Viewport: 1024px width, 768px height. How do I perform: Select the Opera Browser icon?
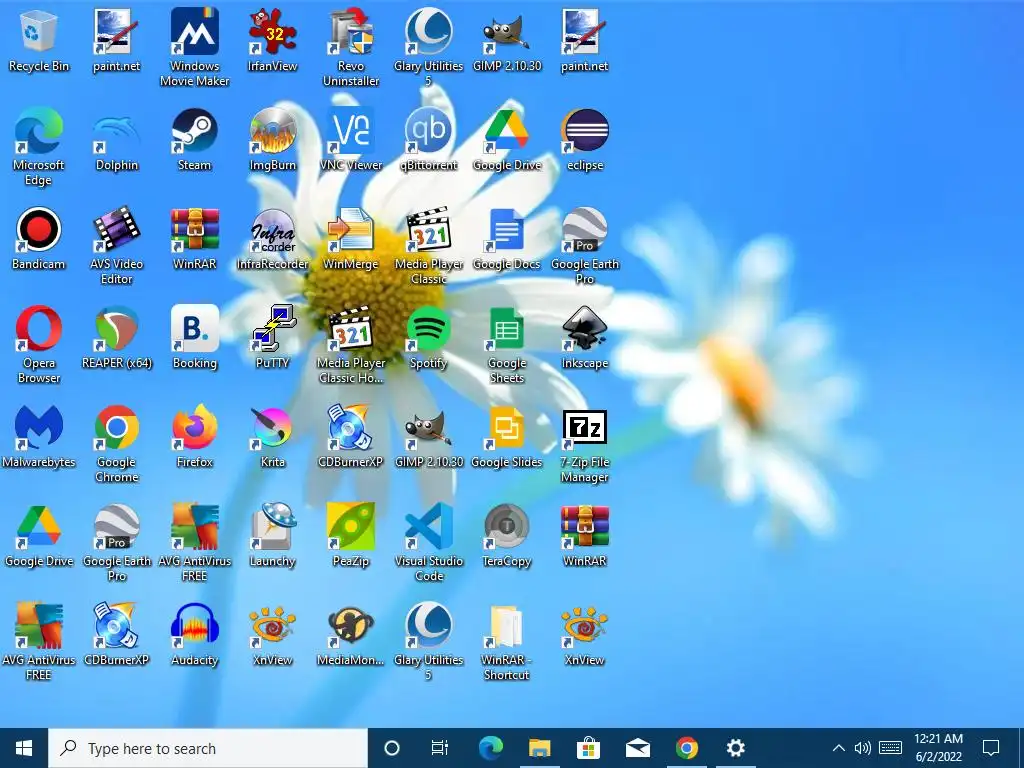pyautogui.click(x=39, y=345)
